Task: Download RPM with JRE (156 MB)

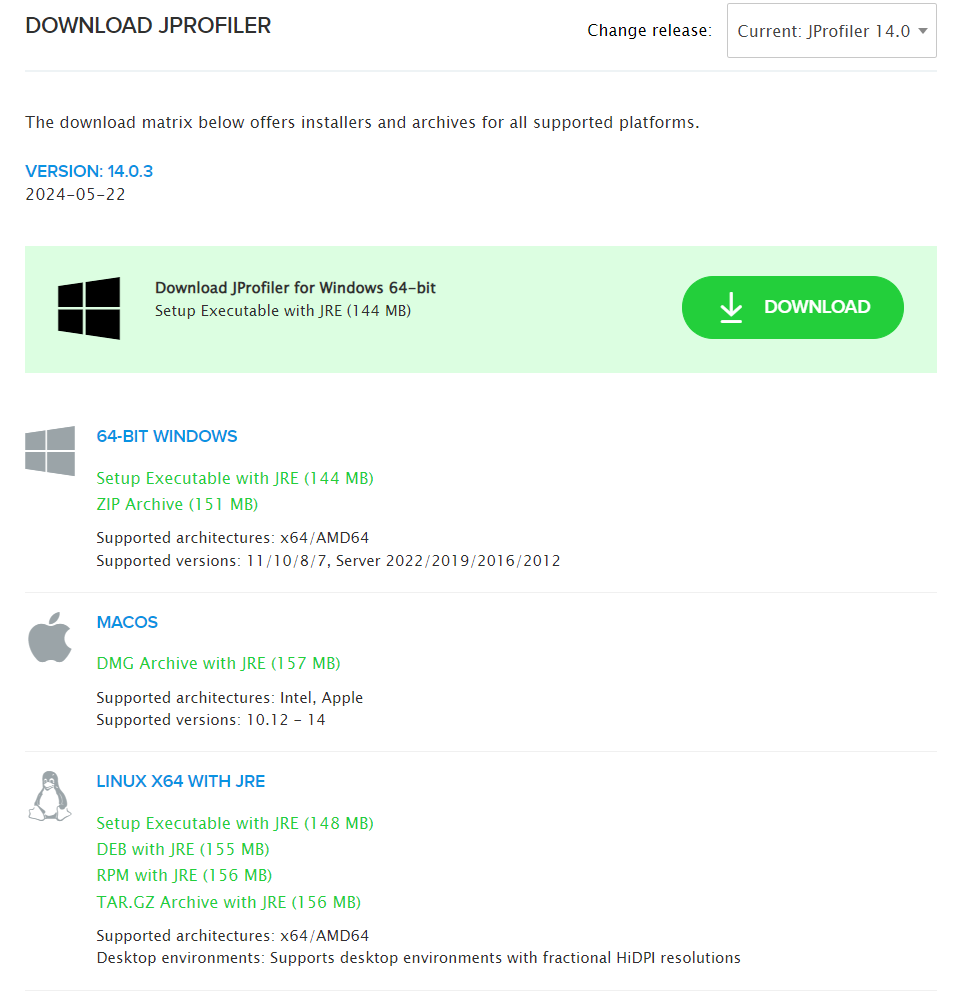Action: pos(184,875)
